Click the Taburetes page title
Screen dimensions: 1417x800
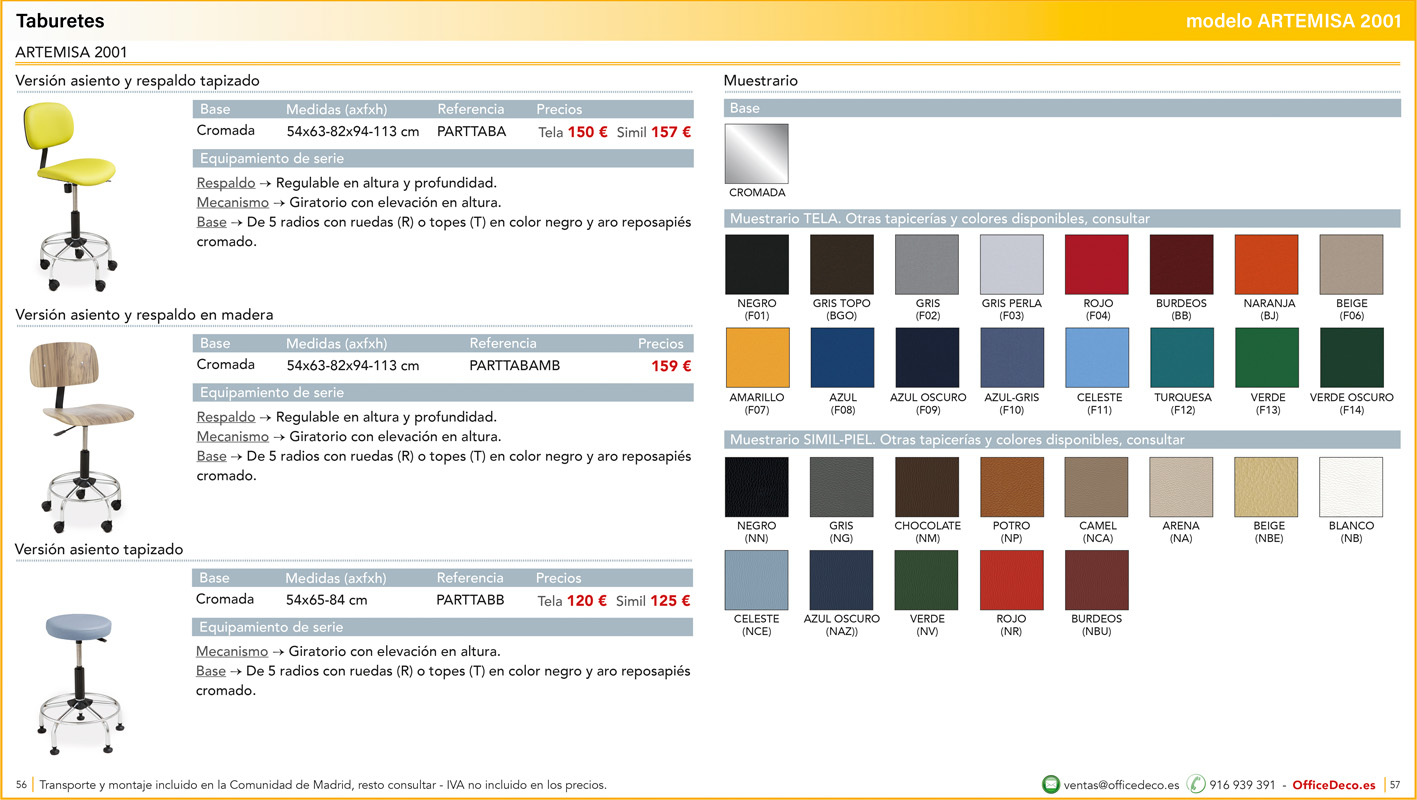60,21
